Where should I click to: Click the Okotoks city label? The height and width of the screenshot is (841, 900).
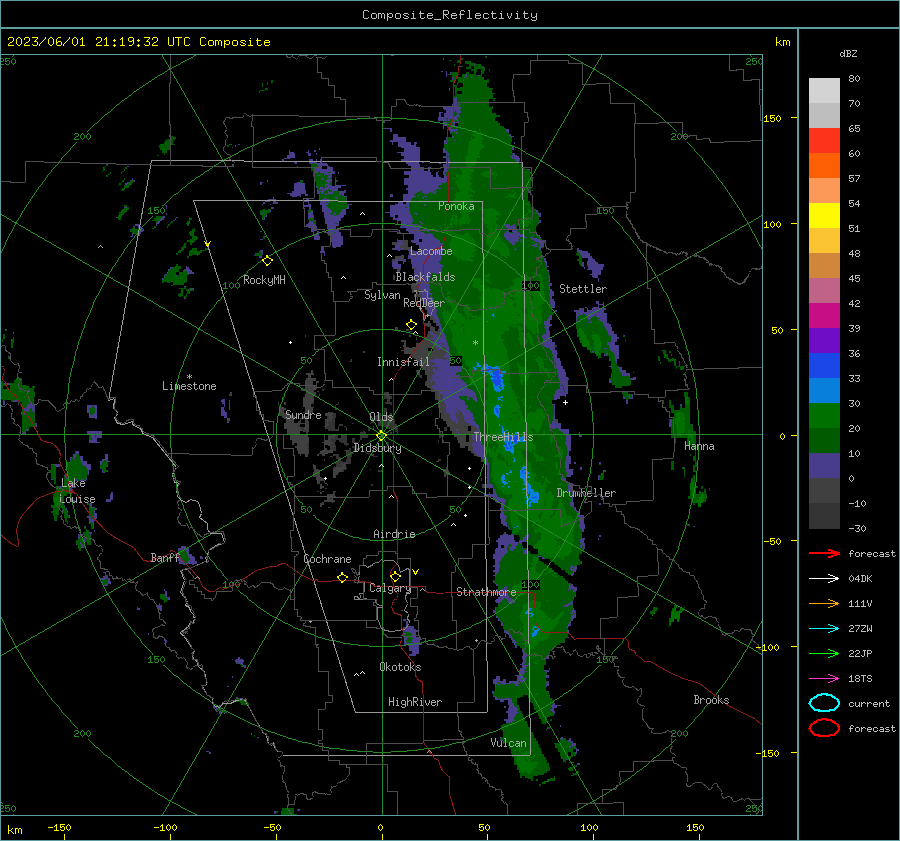(x=400, y=667)
